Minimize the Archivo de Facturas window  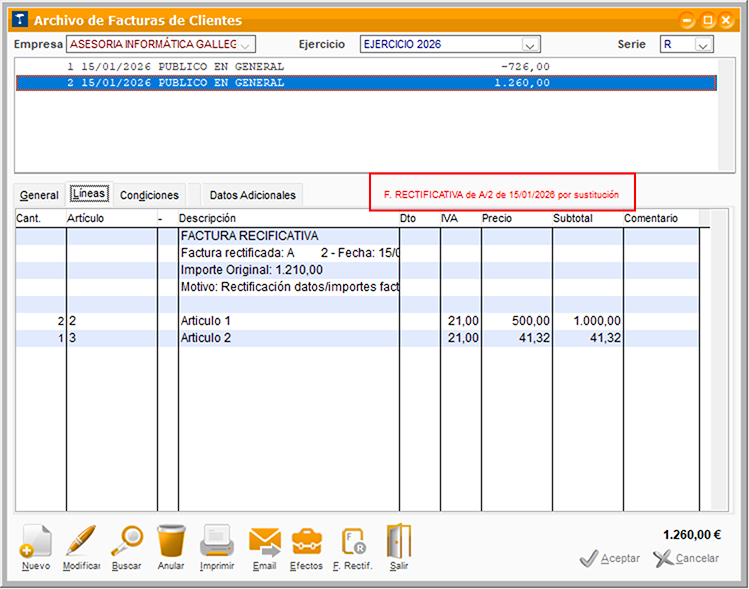tap(687, 20)
